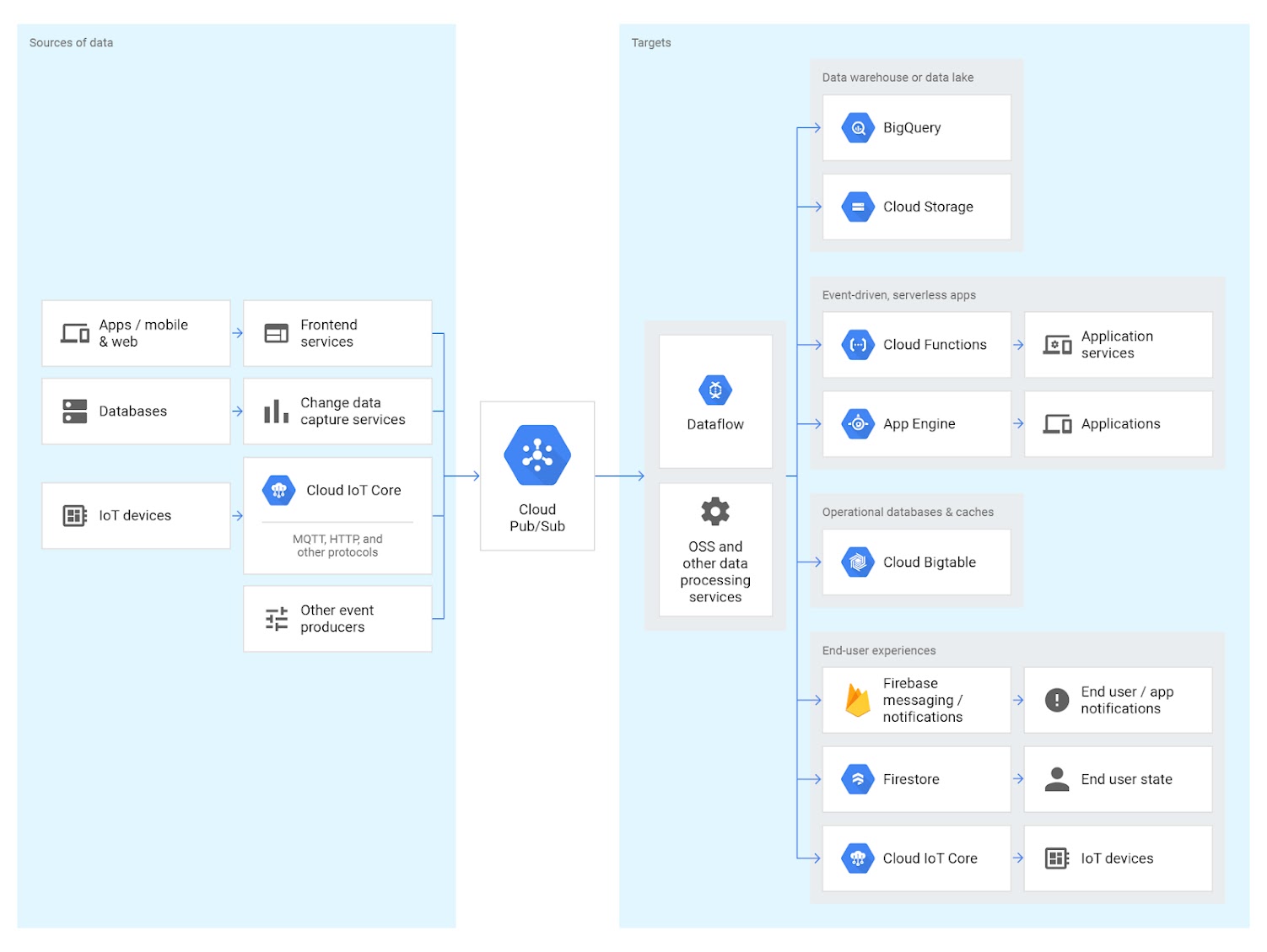This screenshot has height=952, width=1267.
Task: Select the Firestore icon
Action: click(858, 779)
